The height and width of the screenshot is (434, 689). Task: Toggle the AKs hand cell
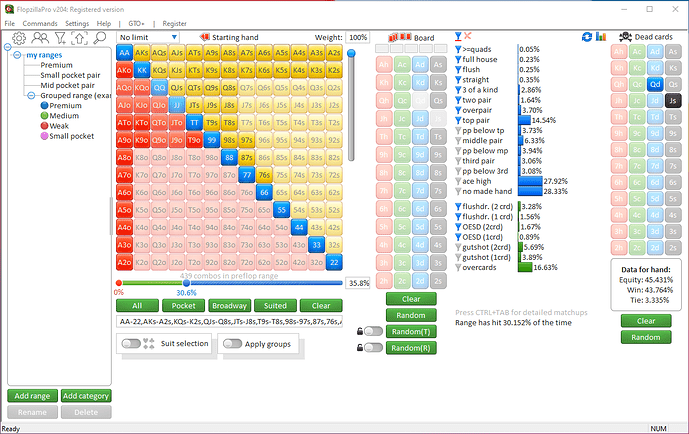click(x=142, y=53)
